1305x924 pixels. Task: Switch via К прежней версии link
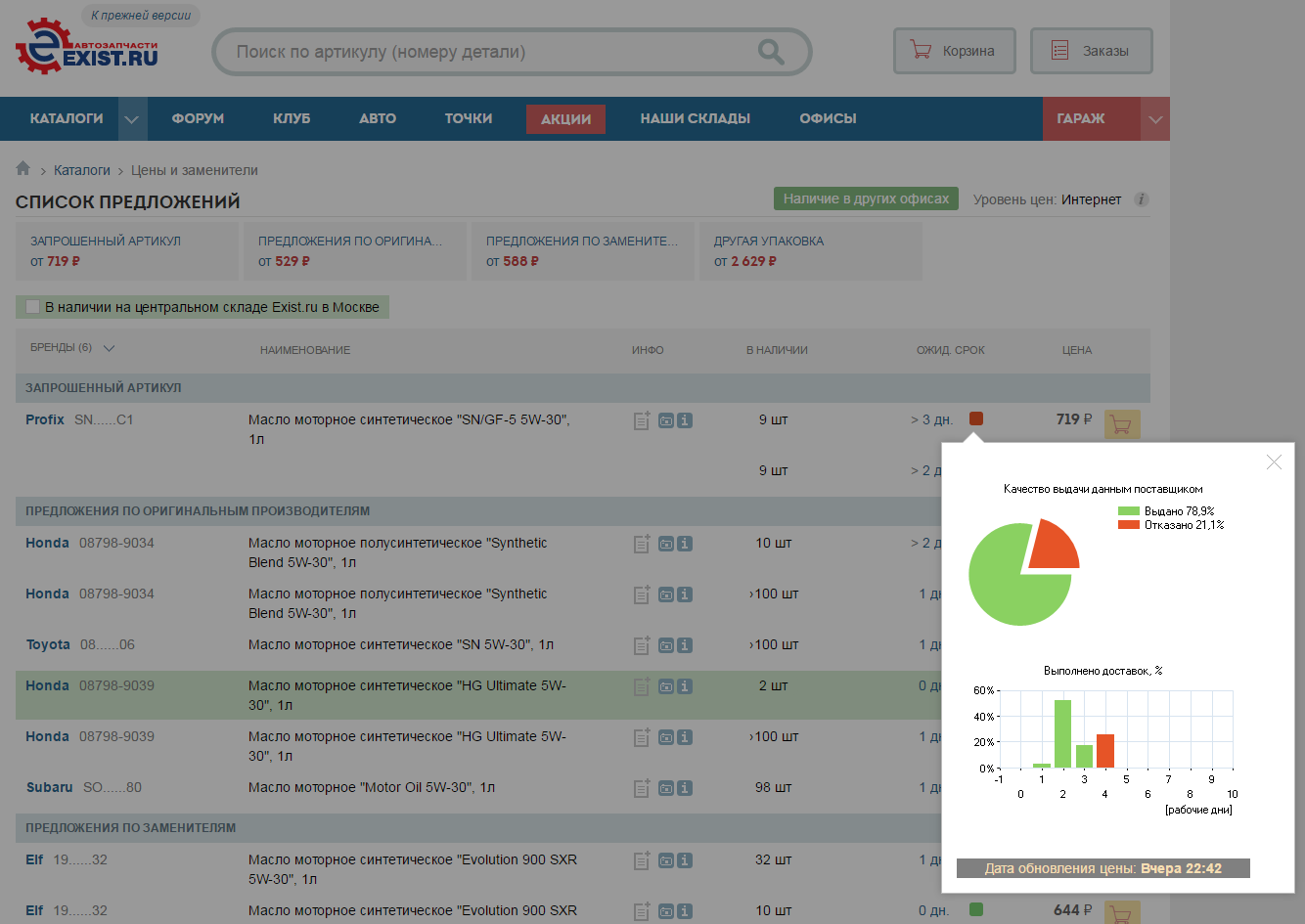coord(141,16)
